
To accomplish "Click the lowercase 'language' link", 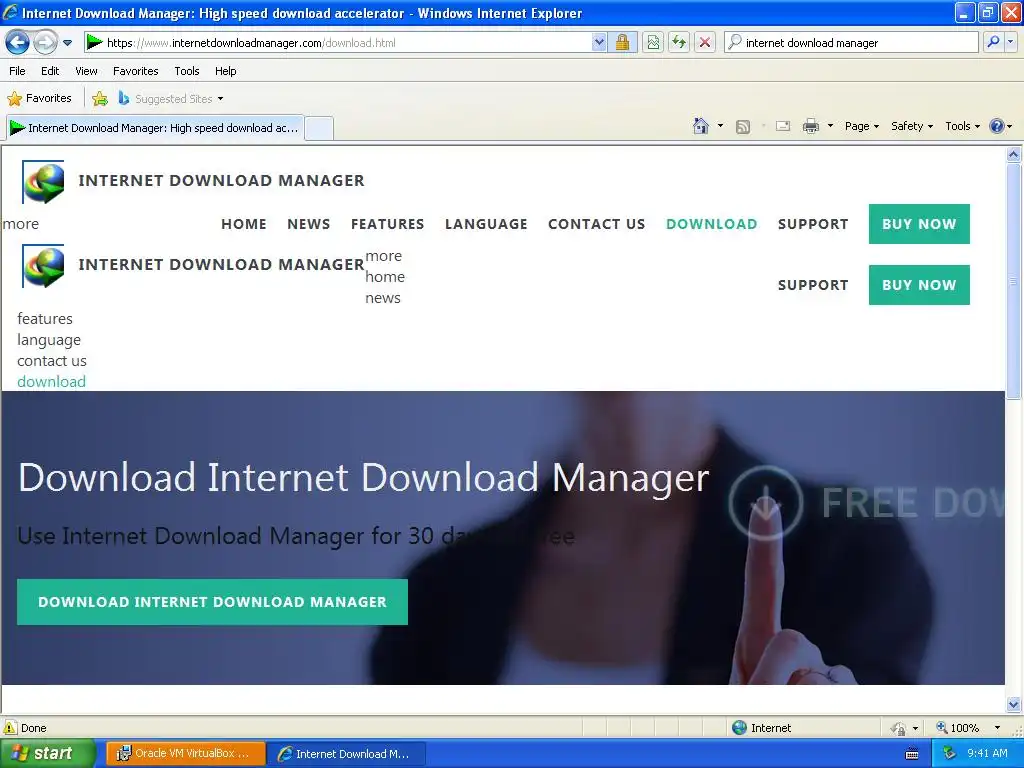I will [49, 340].
